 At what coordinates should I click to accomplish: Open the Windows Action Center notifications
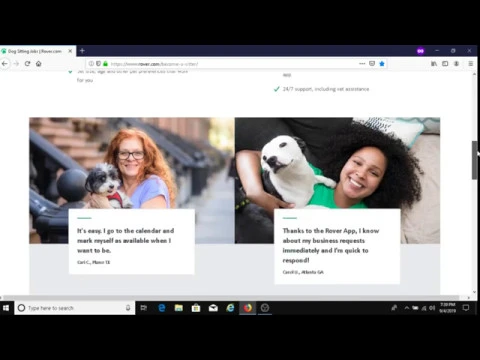466,308
